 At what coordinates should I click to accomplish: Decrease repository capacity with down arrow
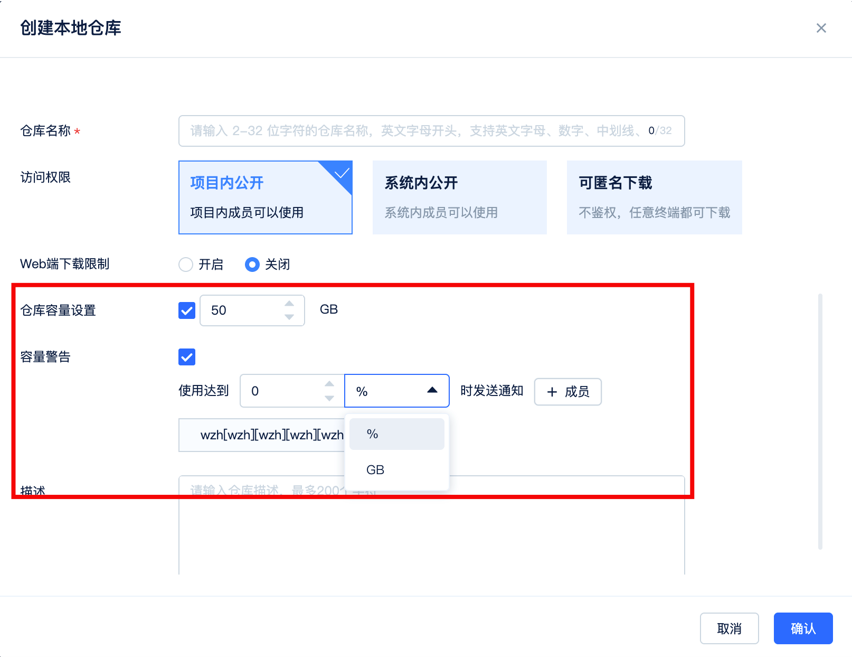click(289, 317)
